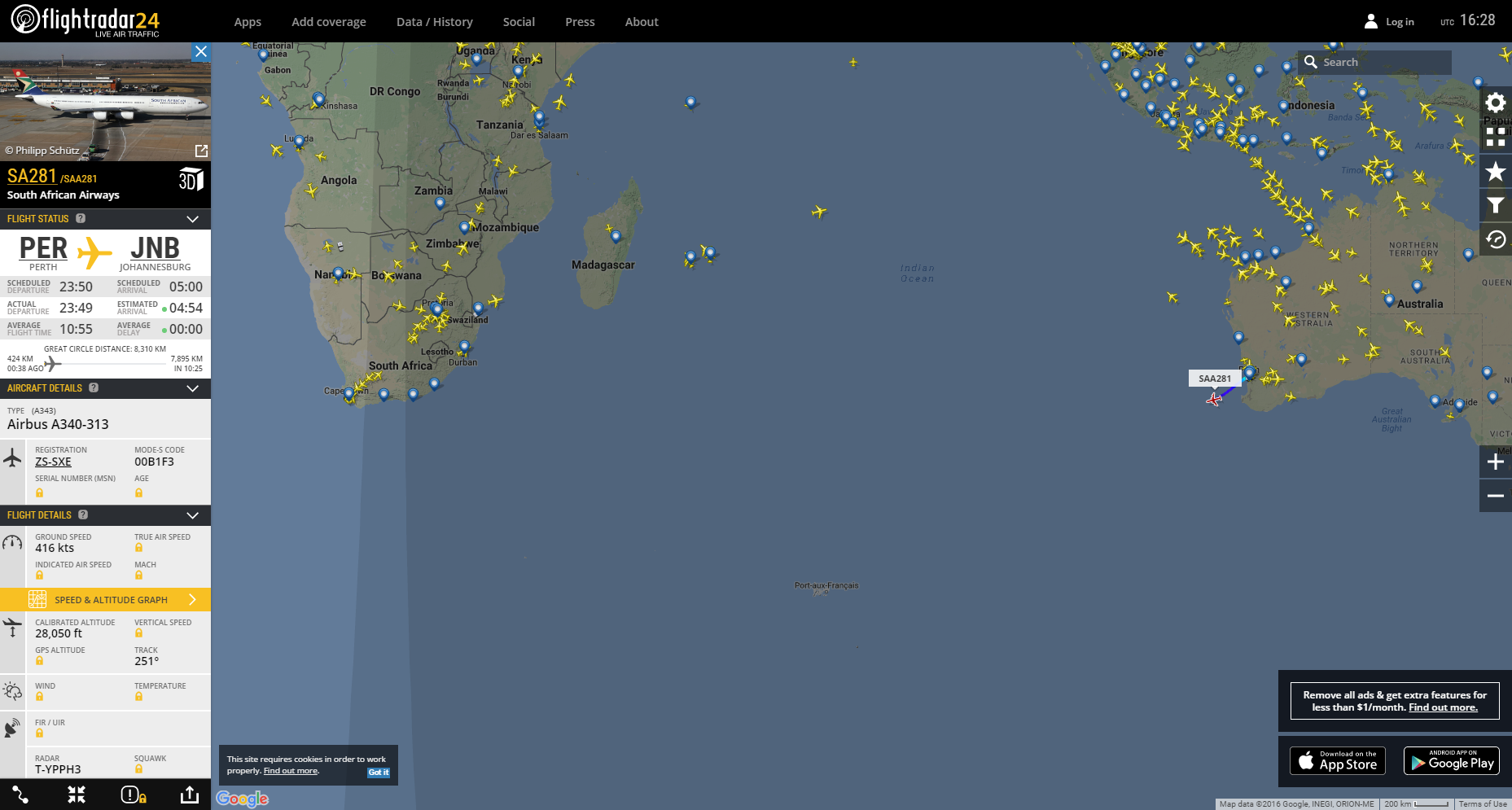
Task: Open playback history clock icon
Action: pos(1496,239)
